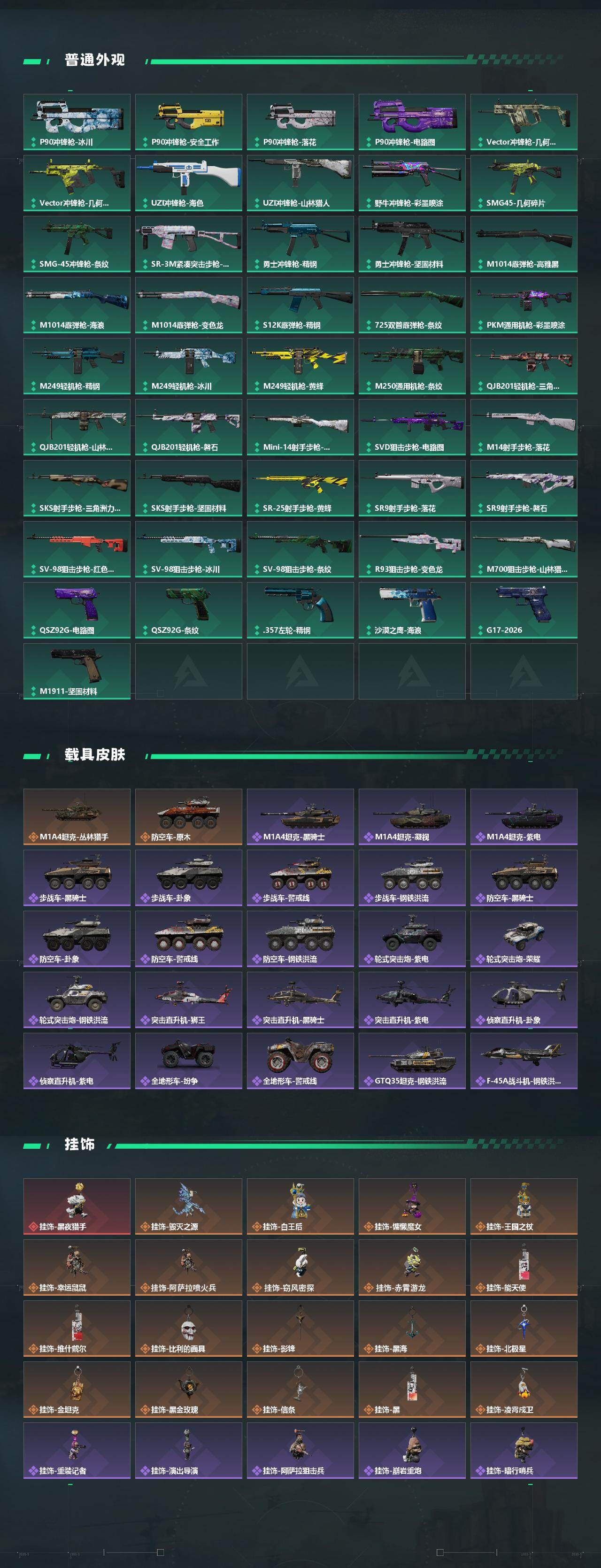
Task: Select the P90冲锋枪-冰川 skin card
Action: 77,122
